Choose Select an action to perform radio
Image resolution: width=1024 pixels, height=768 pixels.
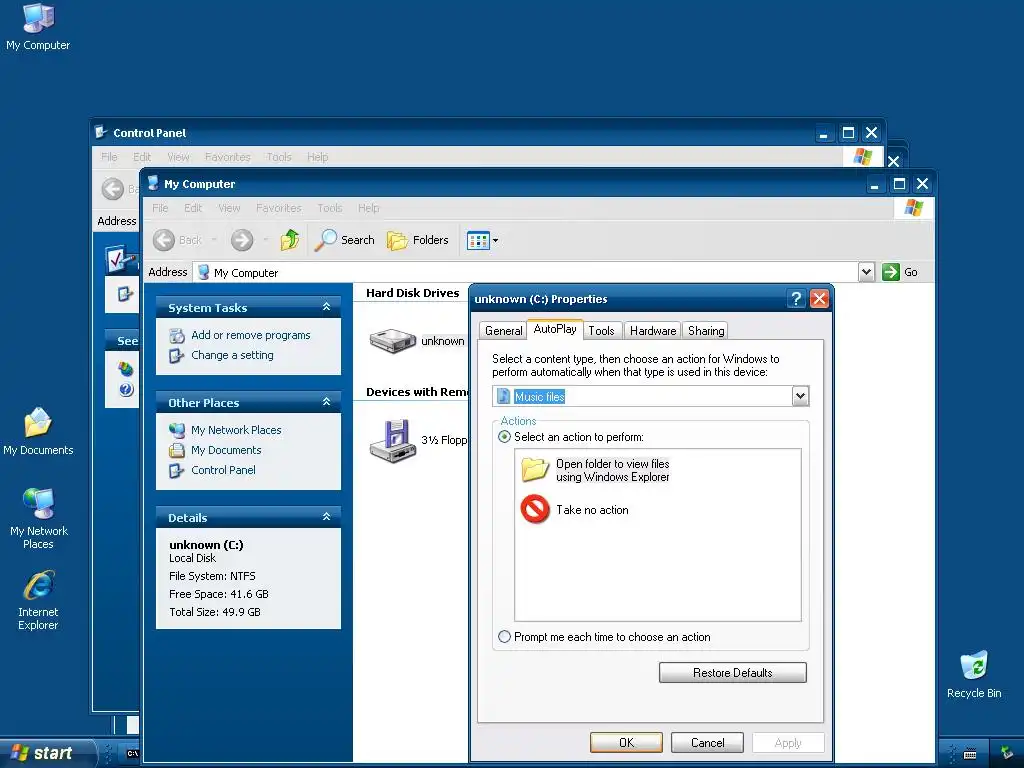point(504,437)
